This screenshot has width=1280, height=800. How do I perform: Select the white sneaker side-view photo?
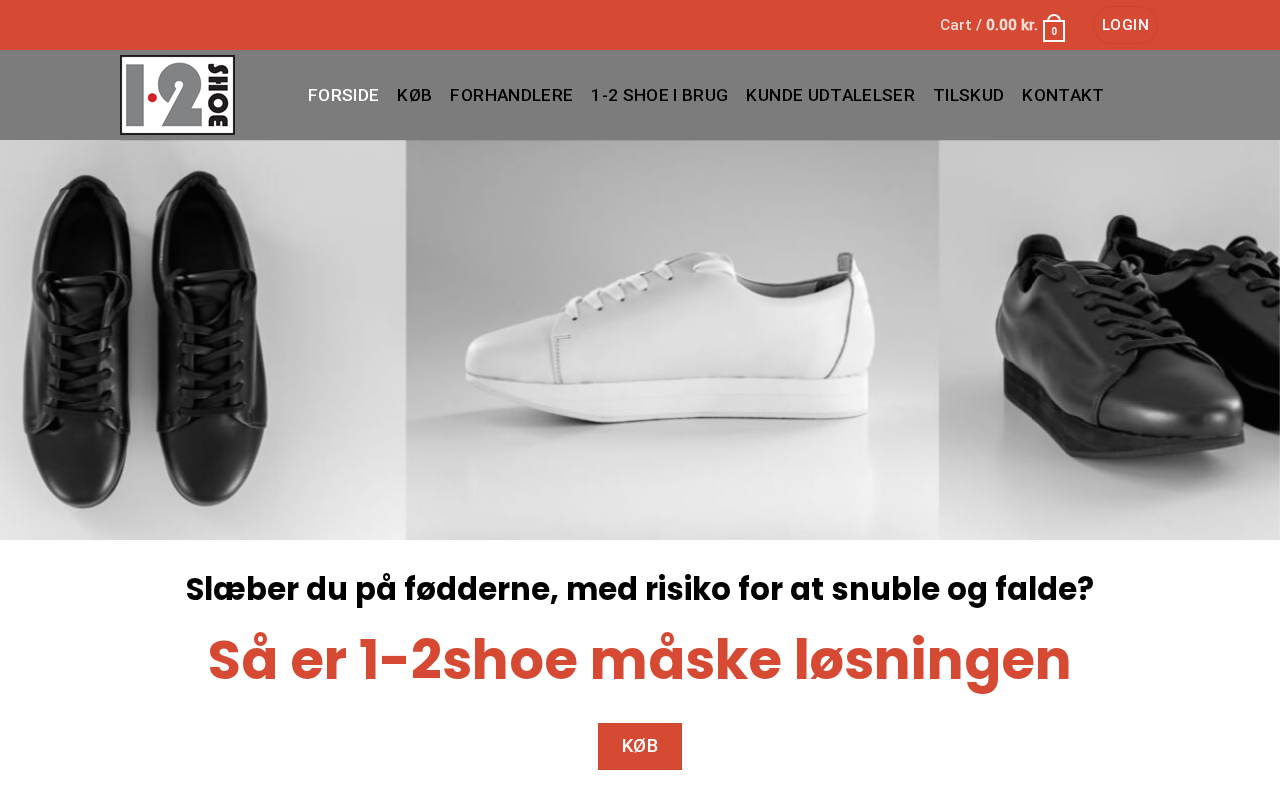pos(672,340)
